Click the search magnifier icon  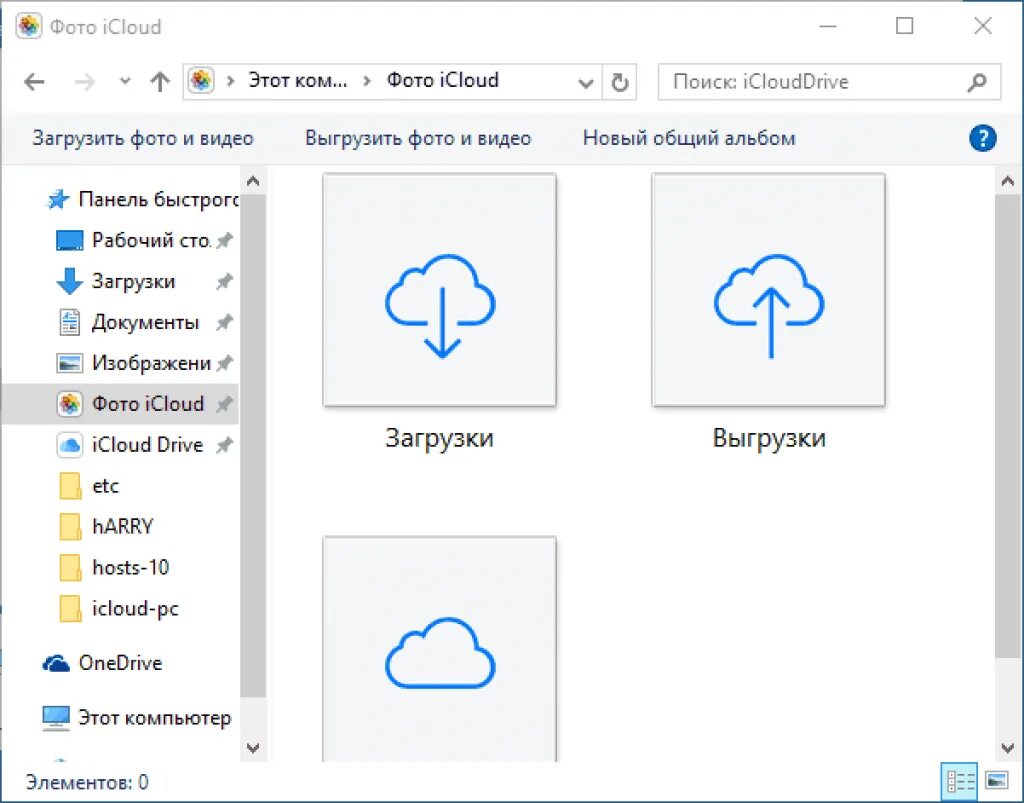point(977,82)
